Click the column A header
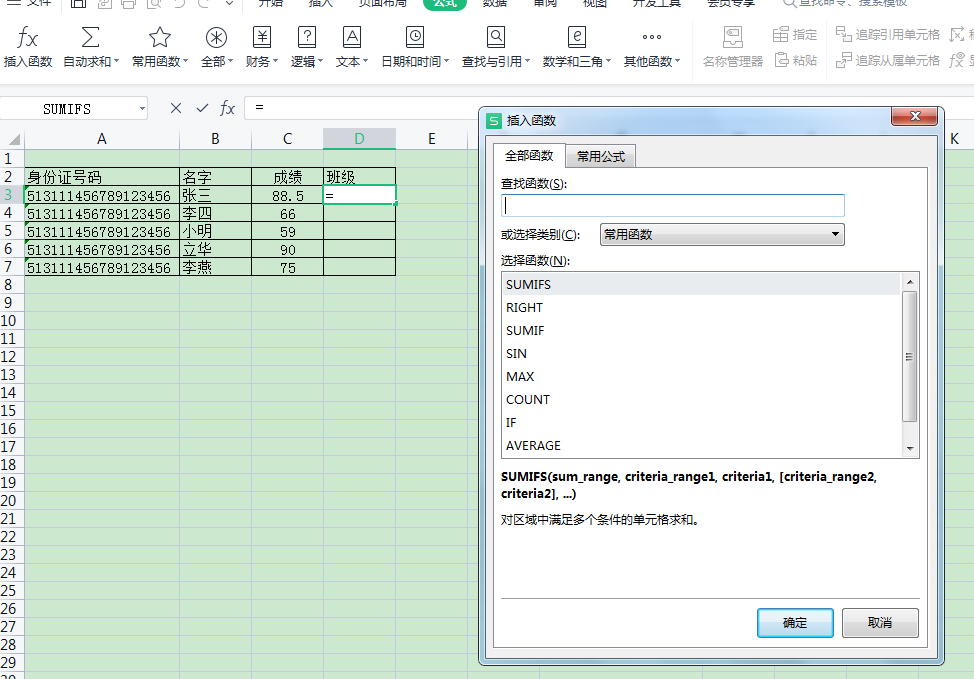 click(x=102, y=139)
